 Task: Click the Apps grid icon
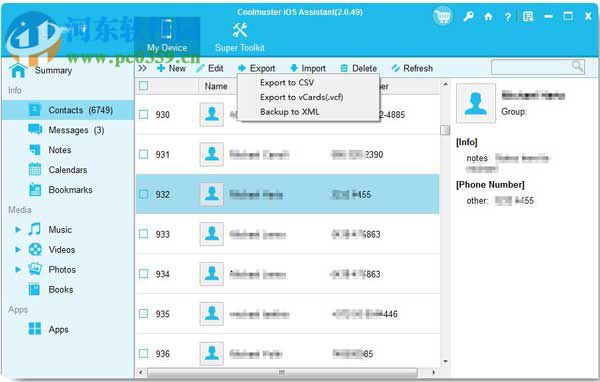point(35,329)
